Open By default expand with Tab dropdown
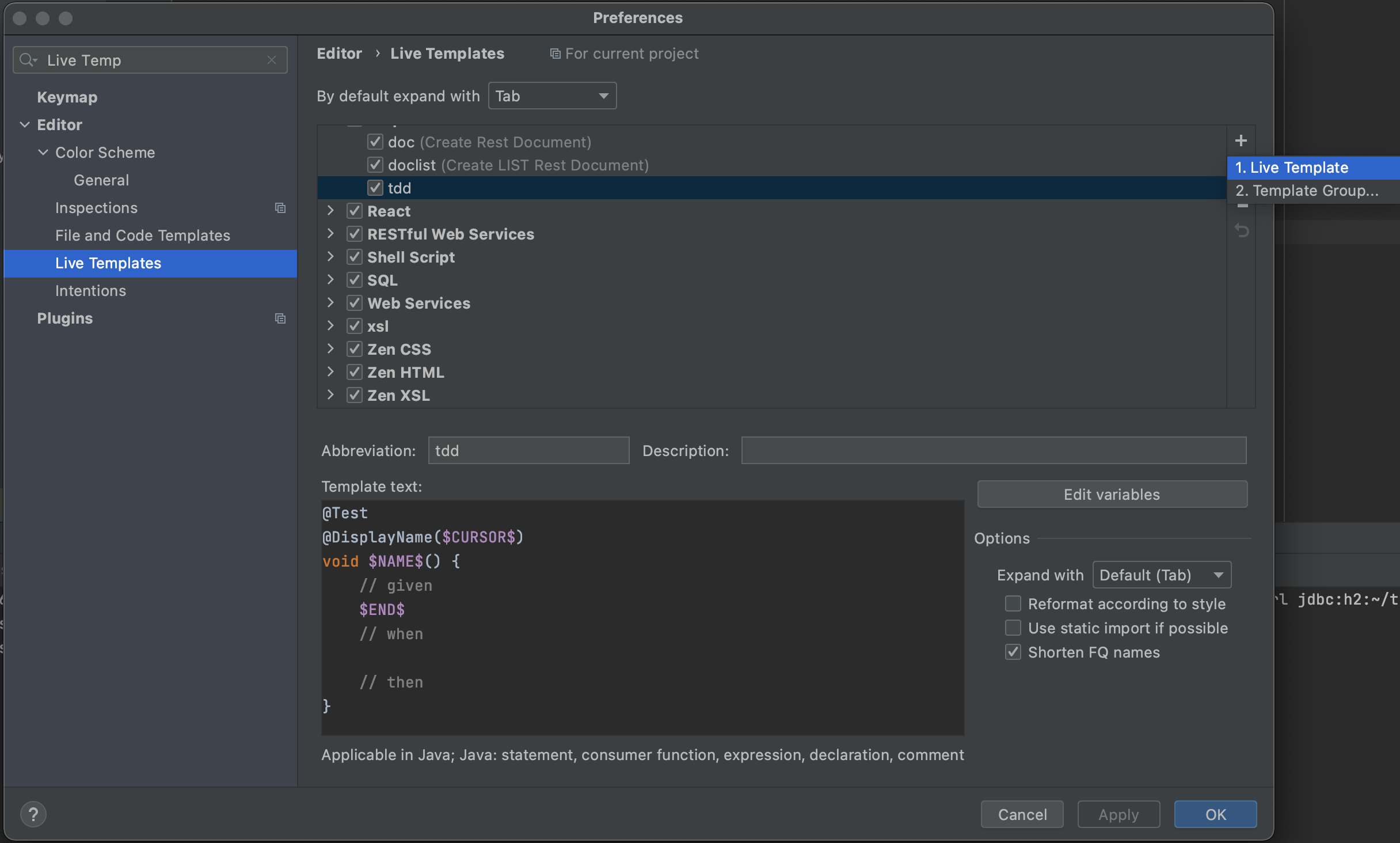Image resolution: width=1400 pixels, height=843 pixels. 551,96
